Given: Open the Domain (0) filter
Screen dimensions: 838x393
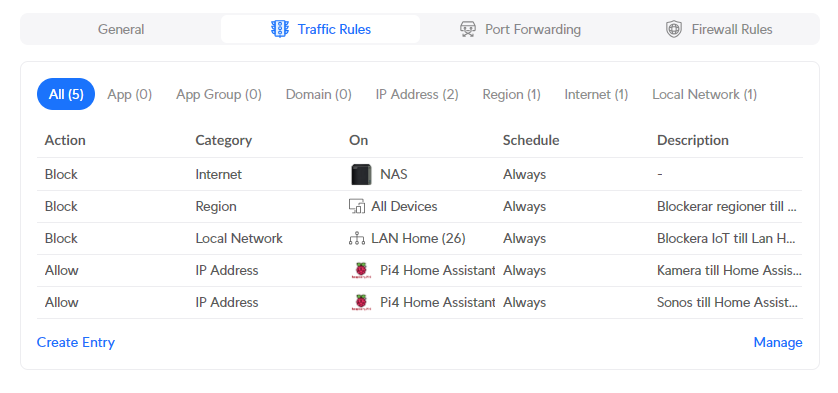Looking at the screenshot, I should point(319,95).
